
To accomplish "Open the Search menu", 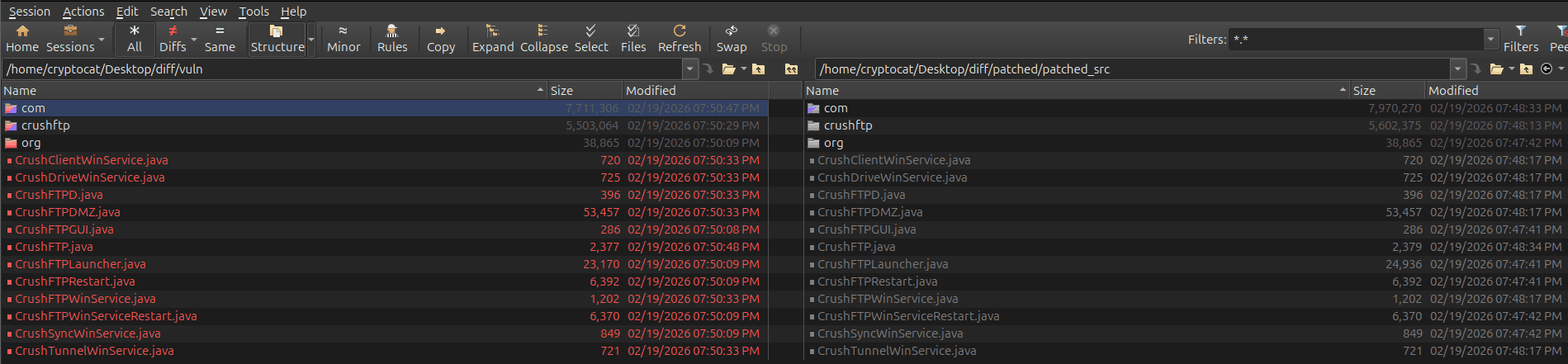I will 168,12.
